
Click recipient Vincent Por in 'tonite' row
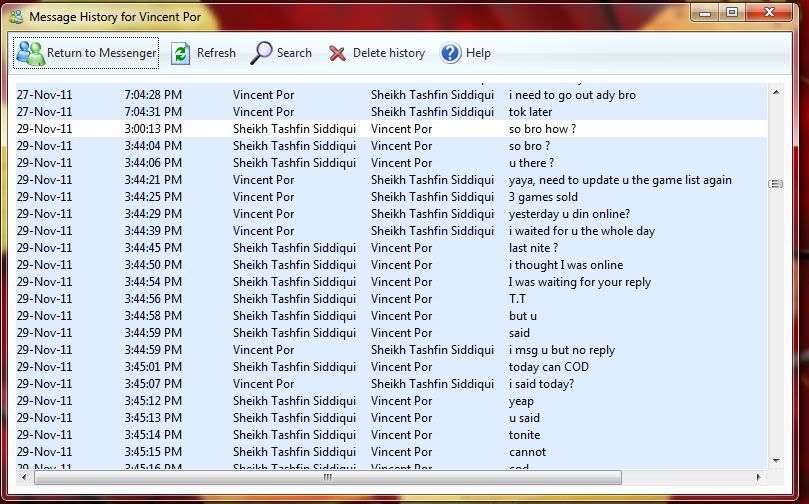[401, 435]
